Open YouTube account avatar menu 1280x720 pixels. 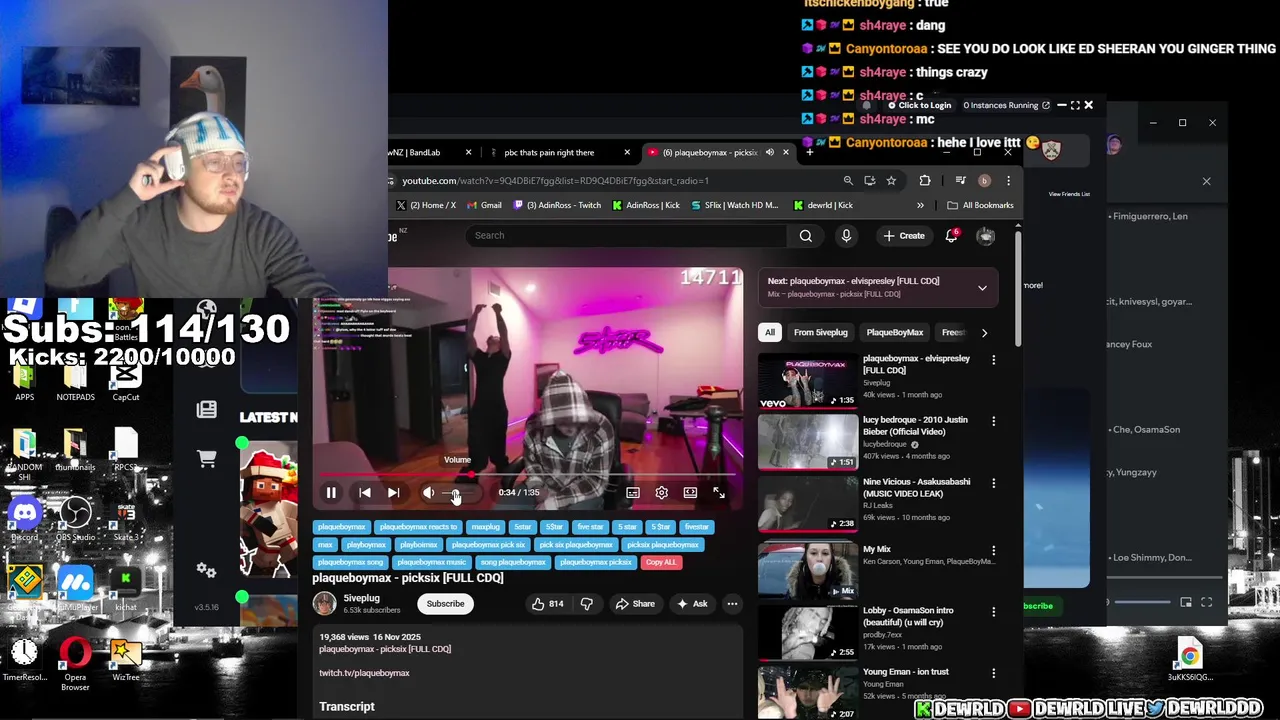tap(986, 236)
